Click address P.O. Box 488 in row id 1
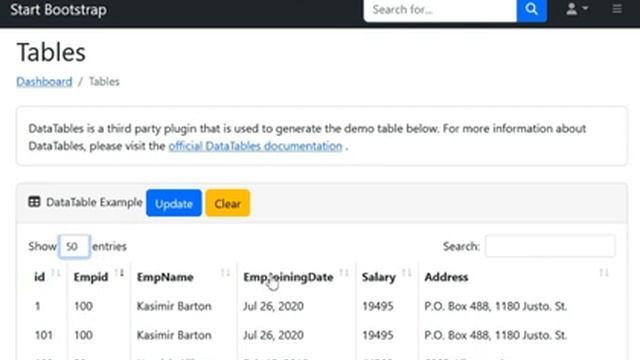Image resolution: width=640 pixels, height=360 pixels. (x=496, y=306)
